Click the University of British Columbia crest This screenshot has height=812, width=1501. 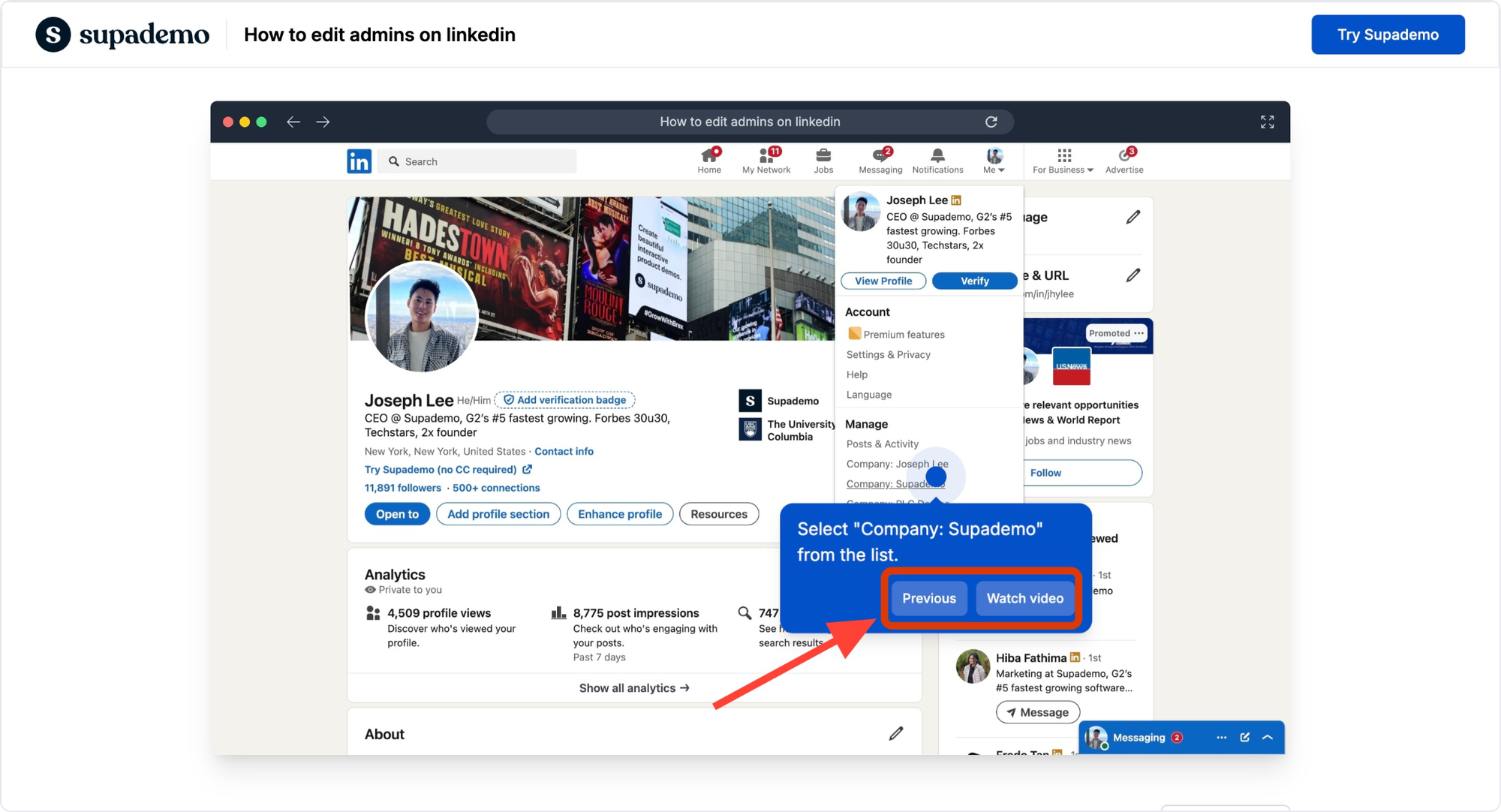click(750, 429)
